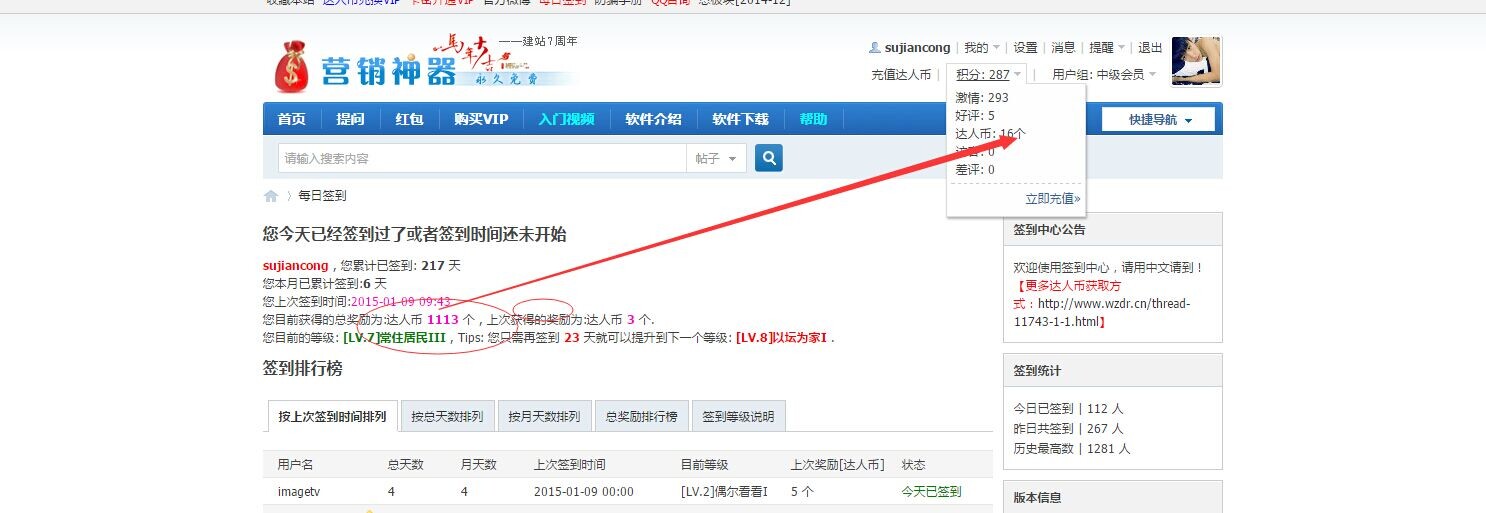The height and width of the screenshot is (513, 1486).
Task: Click 昨日共签到 | 267 人 statistic
Action: 1069,429
